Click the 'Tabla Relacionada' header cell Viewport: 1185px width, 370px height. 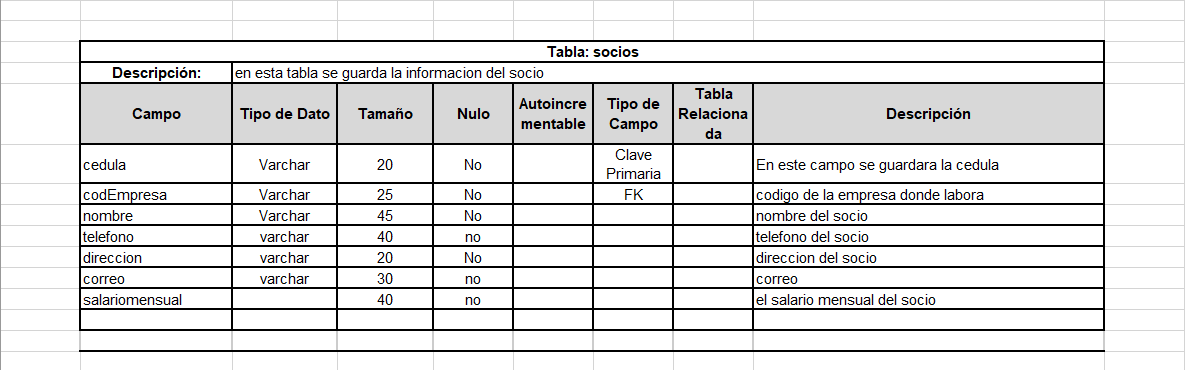[x=713, y=114]
